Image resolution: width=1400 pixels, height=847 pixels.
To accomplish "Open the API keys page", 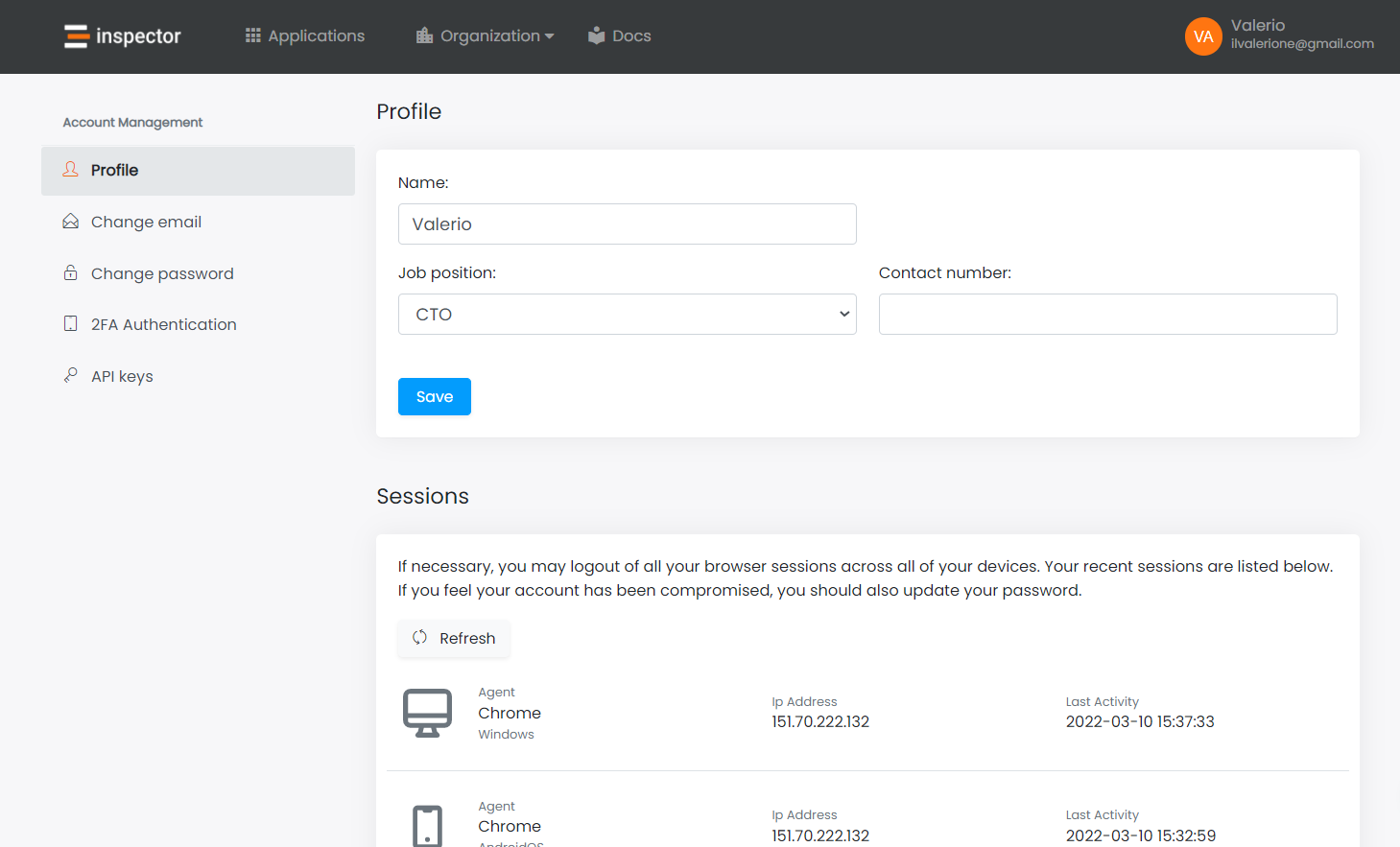I will point(198,376).
